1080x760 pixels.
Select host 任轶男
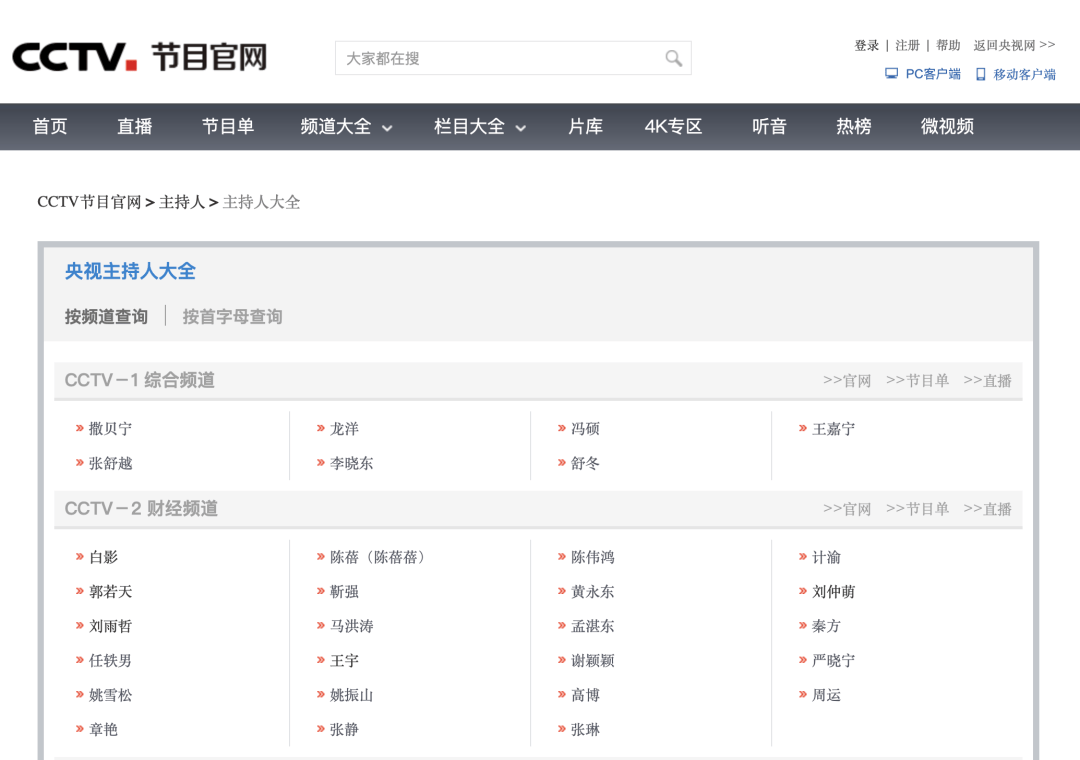(x=110, y=660)
